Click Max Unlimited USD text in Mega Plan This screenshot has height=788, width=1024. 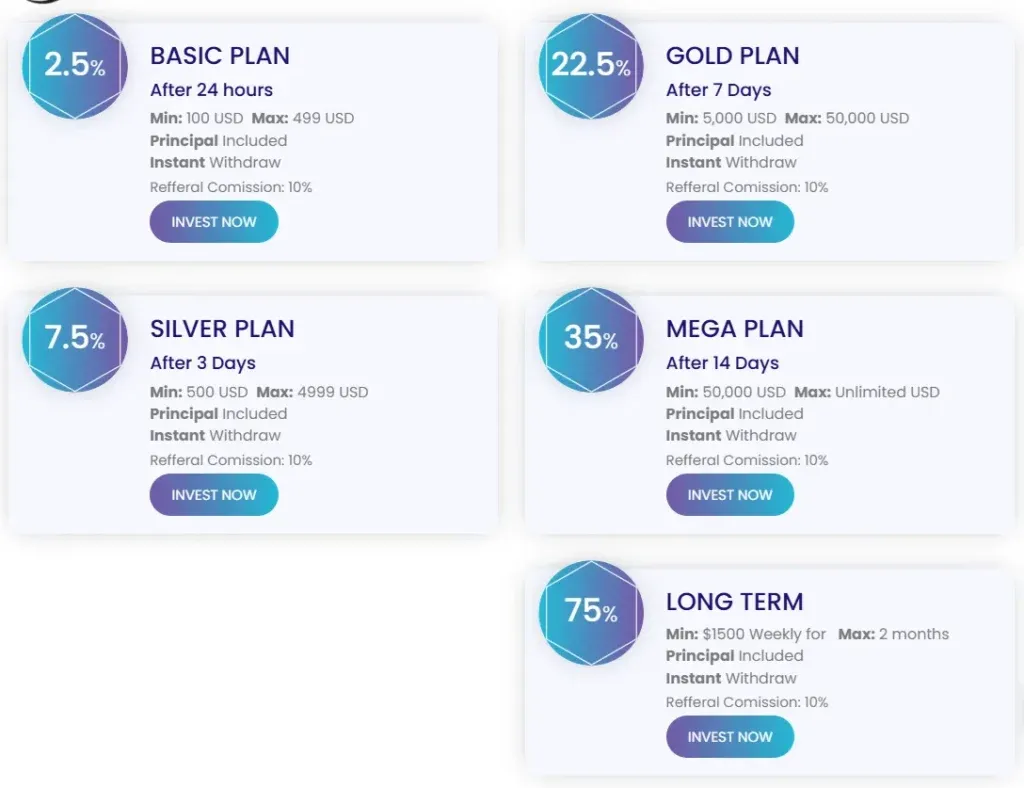(867, 392)
